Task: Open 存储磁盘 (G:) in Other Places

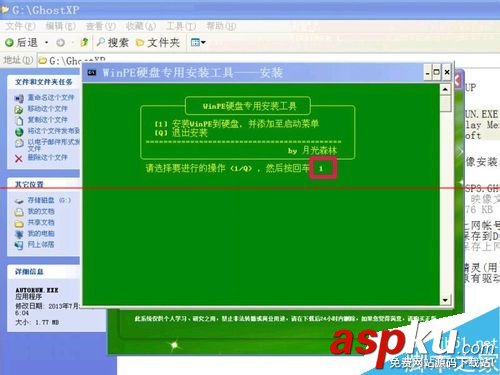Action: click(x=49, y=200)
